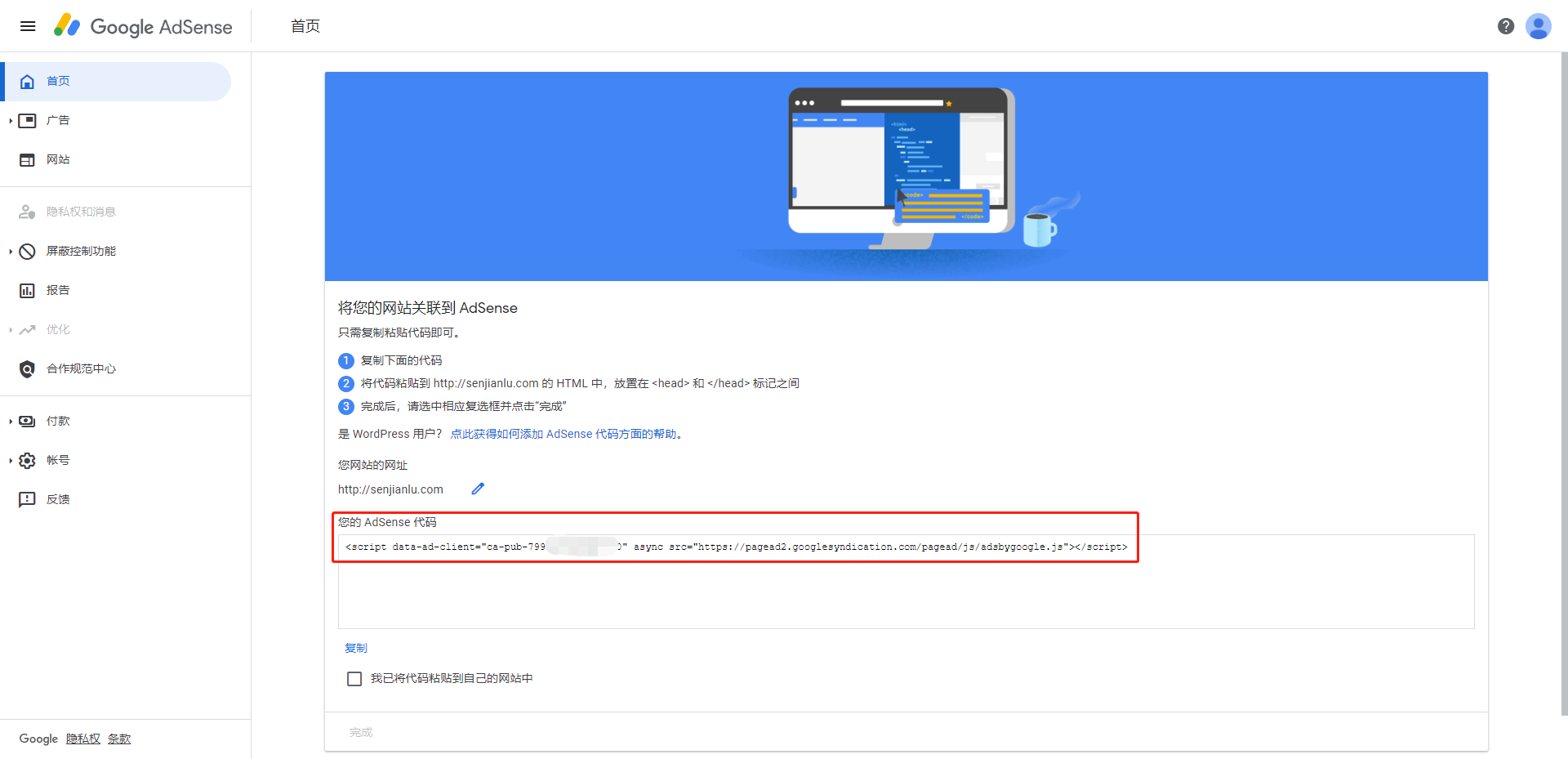Image resolution: width=1568 pixels, height=759 pixels.
Task: Expand the 优化 menu arrow
Action: (11, 330)
